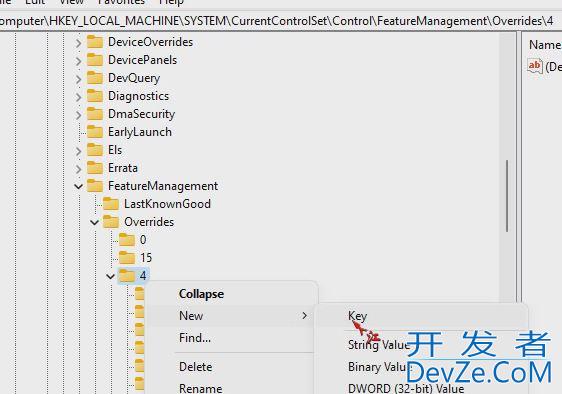The image size is (562, 394).
Task: Collapse the Overrides key
Action: tap(95, 223)
